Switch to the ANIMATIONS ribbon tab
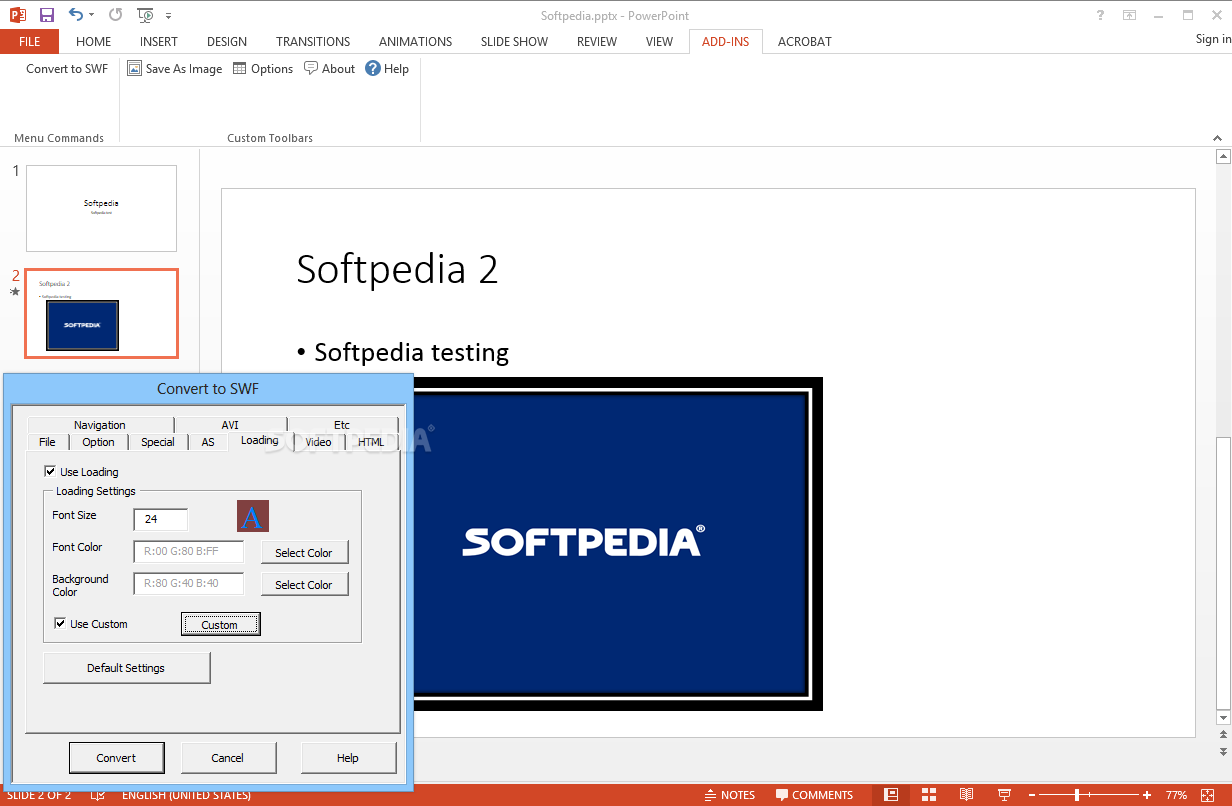 [x=416, y=42]
